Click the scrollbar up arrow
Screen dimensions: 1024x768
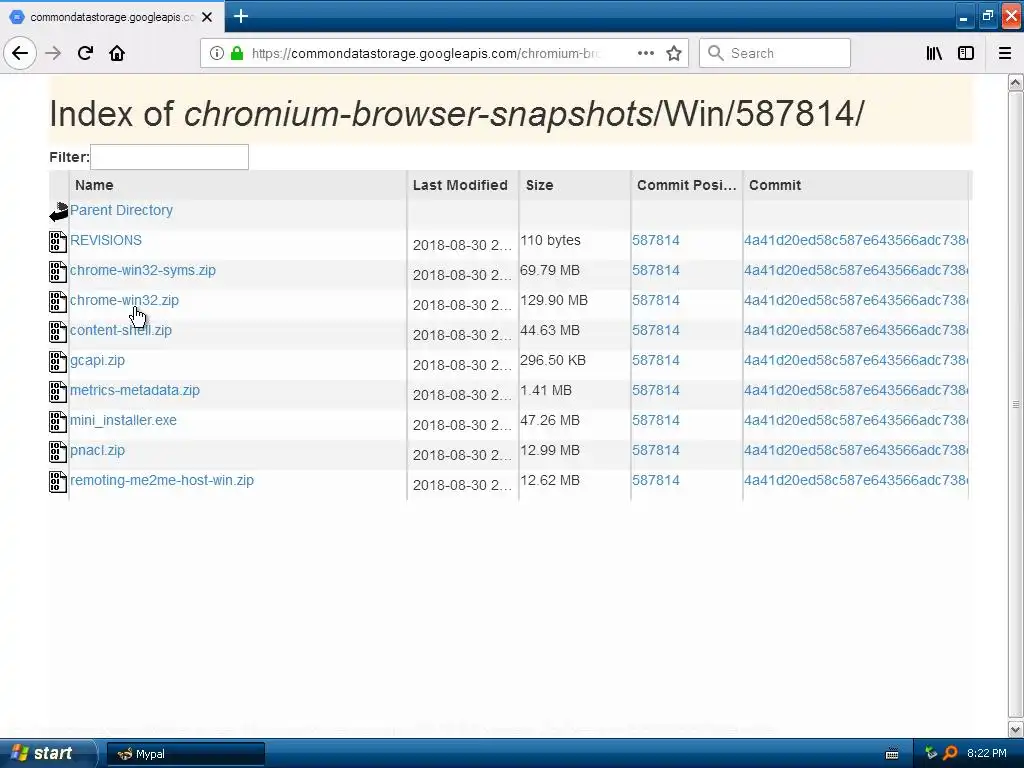coord(1015,82)
